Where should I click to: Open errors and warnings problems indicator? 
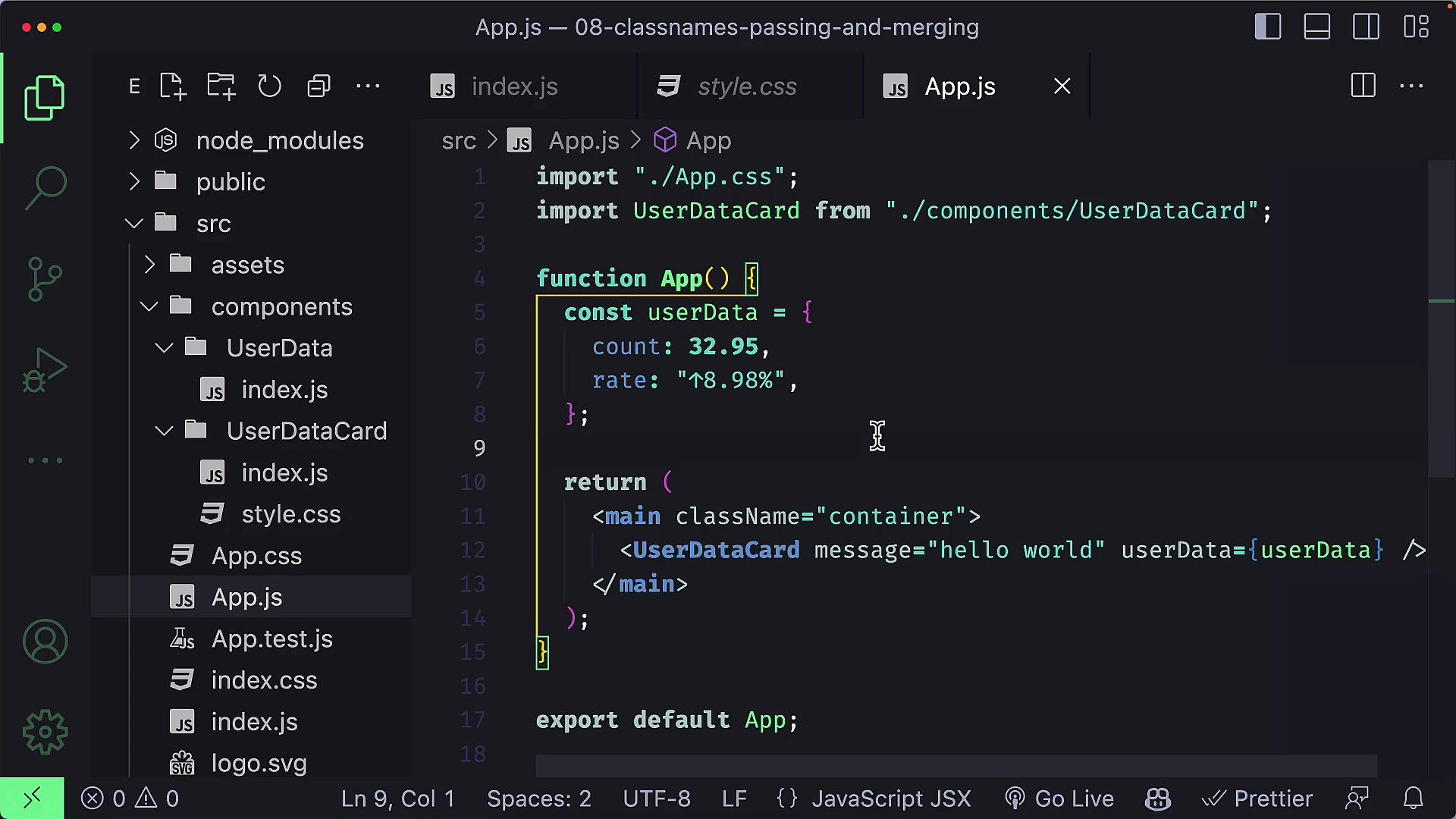coord(130,799)
